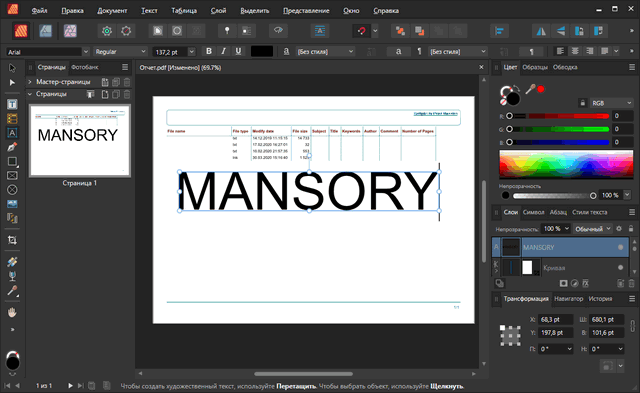Click the Alignment toolbar icon
The width and height of the screenshot is (640, 393).
(499, 31)
